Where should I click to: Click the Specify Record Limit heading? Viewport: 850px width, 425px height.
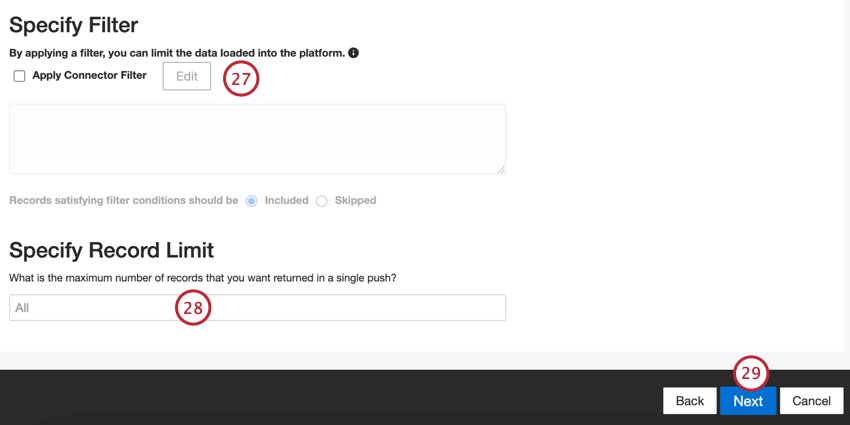pos(111,250)
